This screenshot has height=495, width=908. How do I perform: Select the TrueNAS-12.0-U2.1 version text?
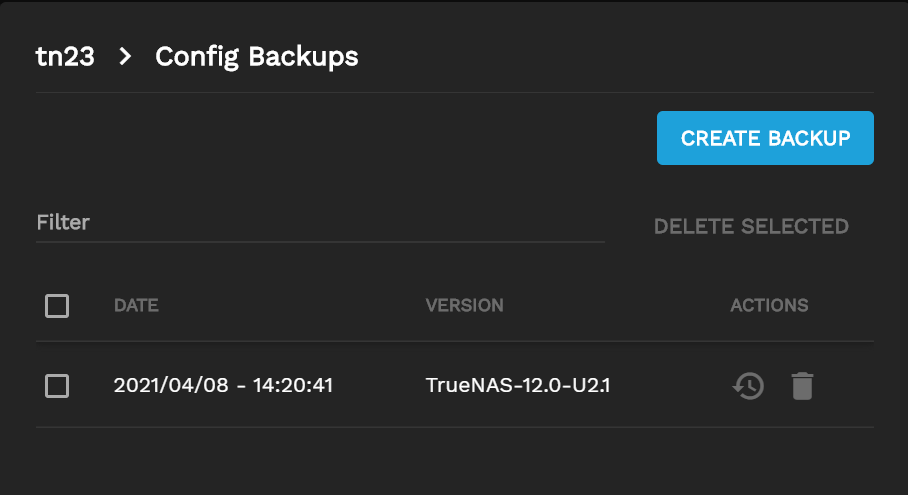pos(518,385)
